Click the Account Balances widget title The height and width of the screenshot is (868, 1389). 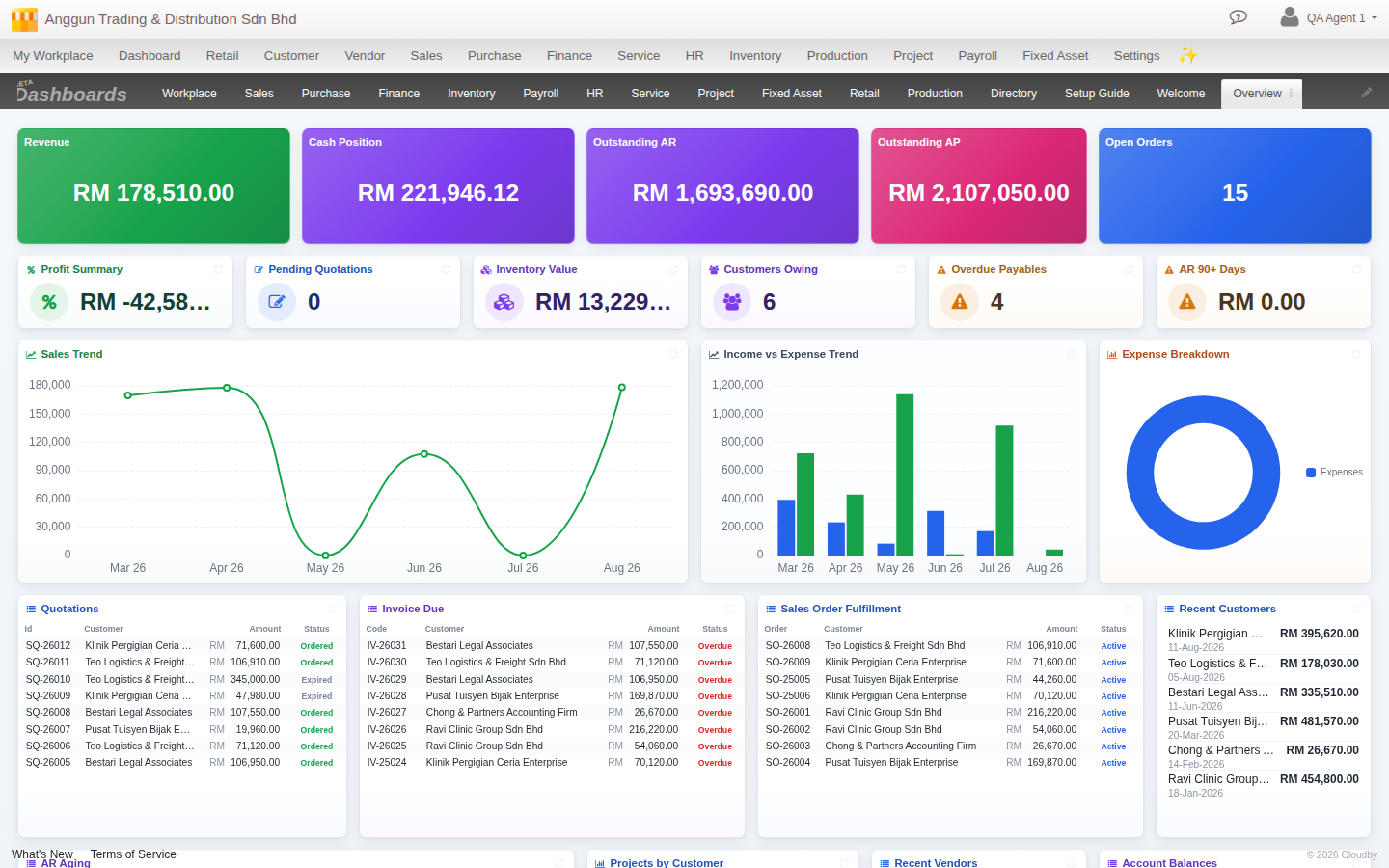(1169, 862)
